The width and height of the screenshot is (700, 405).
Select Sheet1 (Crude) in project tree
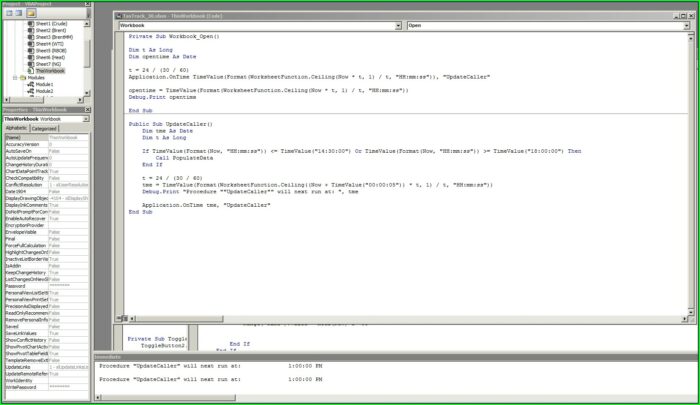point(51,24)
